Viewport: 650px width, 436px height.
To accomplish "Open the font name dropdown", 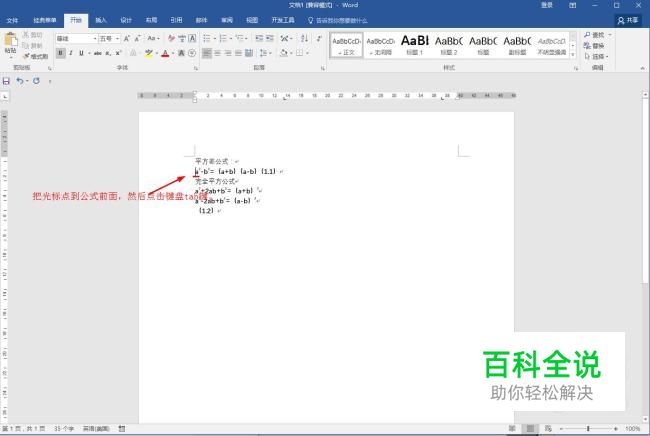I will (95, 39).
